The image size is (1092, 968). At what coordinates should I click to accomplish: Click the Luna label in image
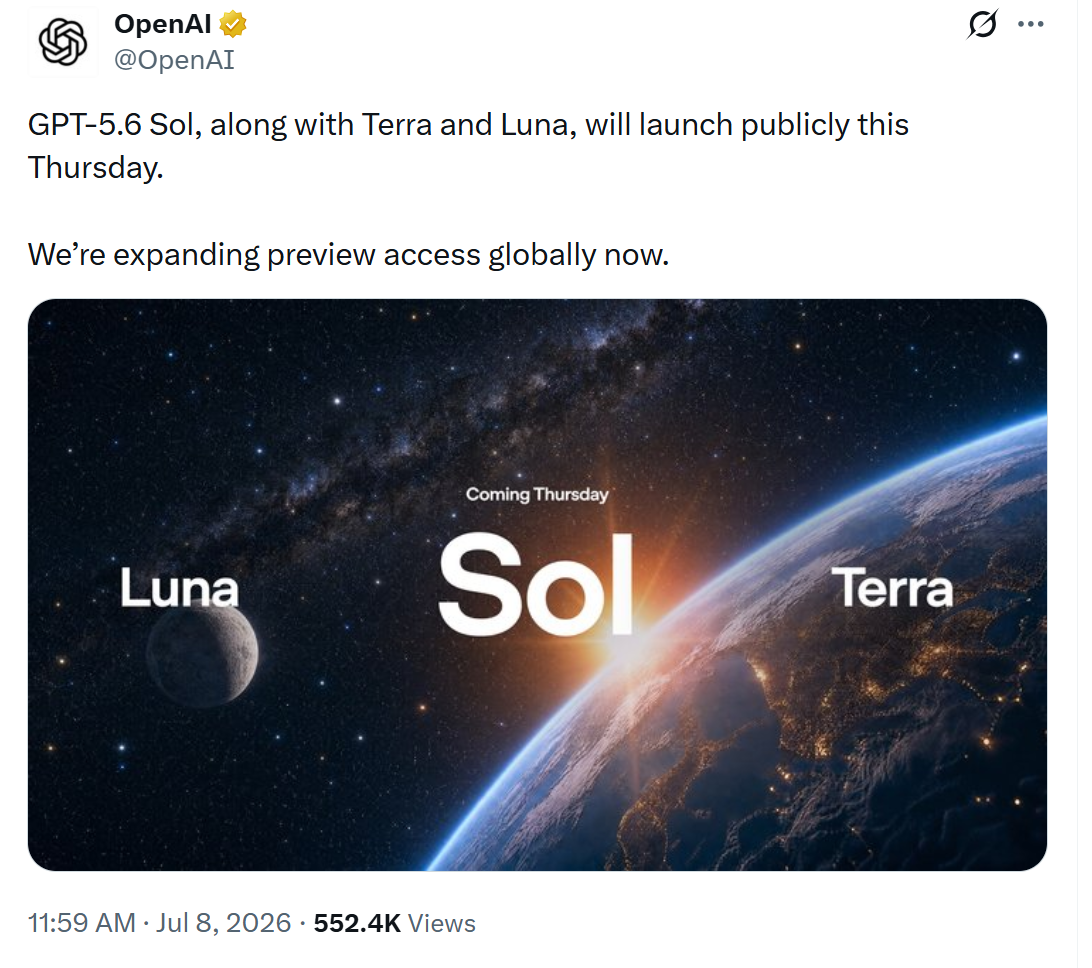[179, 587]
